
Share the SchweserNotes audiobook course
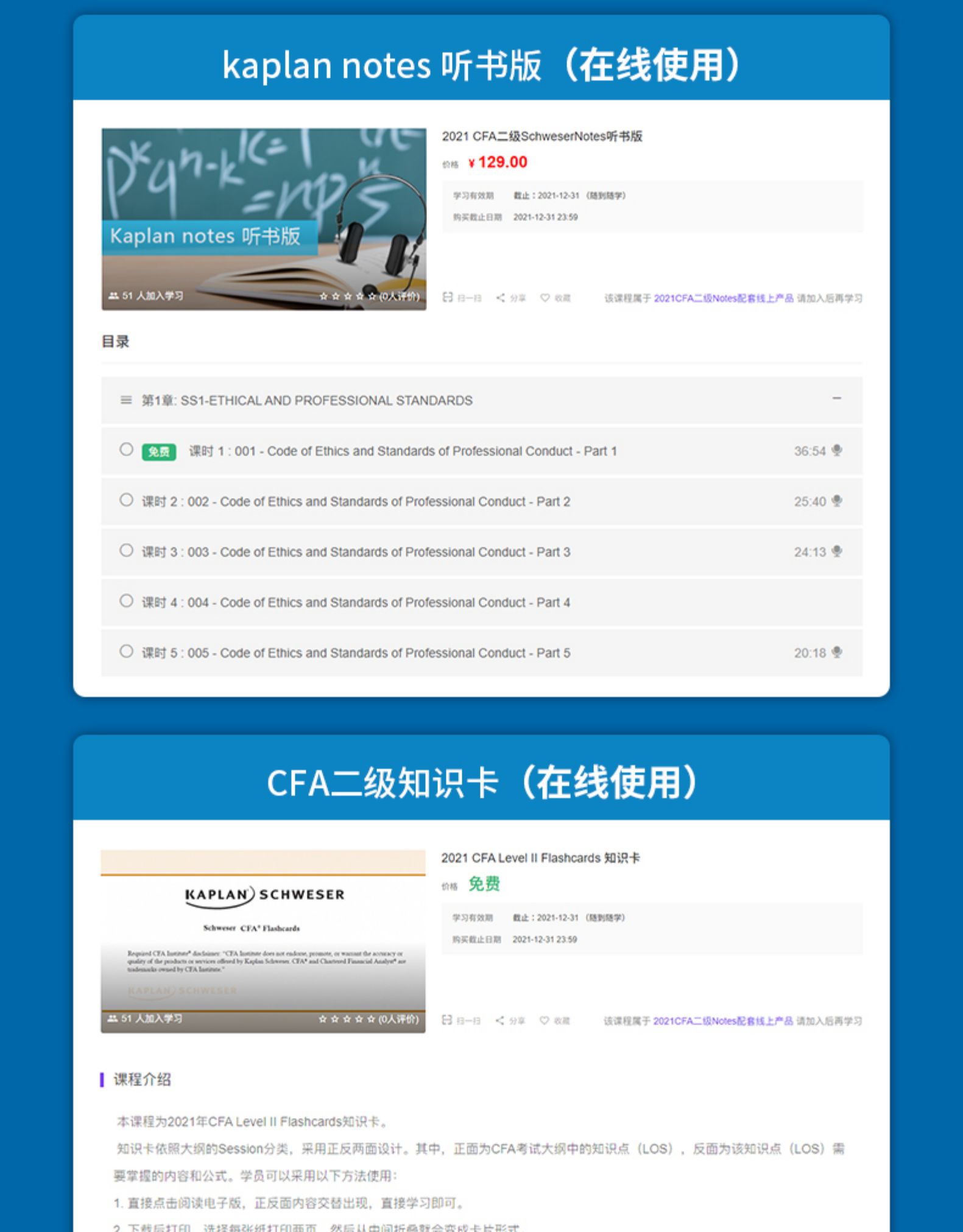click(501, 298)
